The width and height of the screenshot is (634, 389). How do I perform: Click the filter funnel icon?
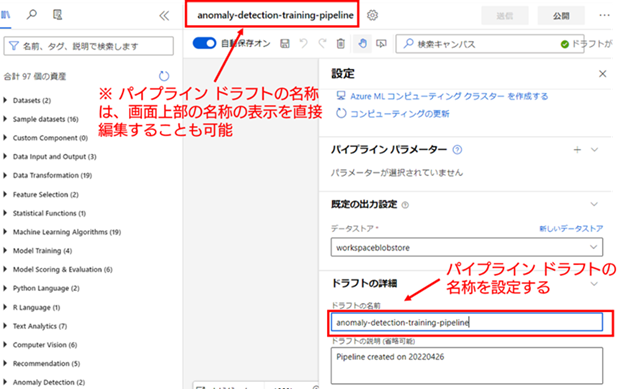pos(14,46)
